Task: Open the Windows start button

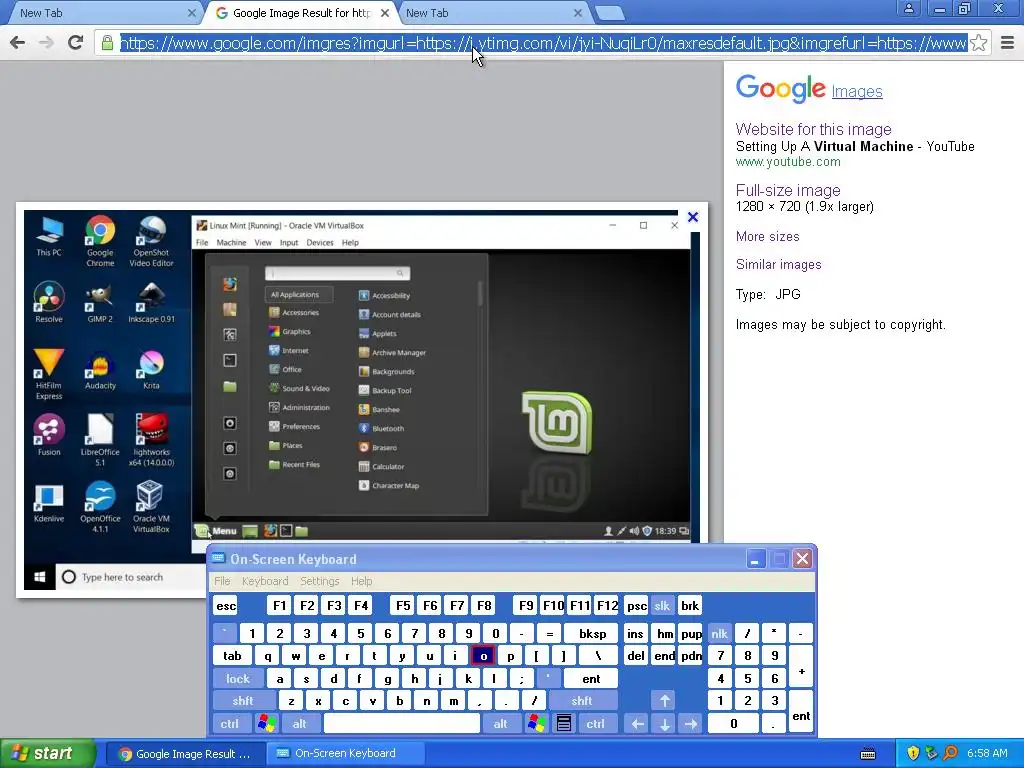Action: point(48,754)
